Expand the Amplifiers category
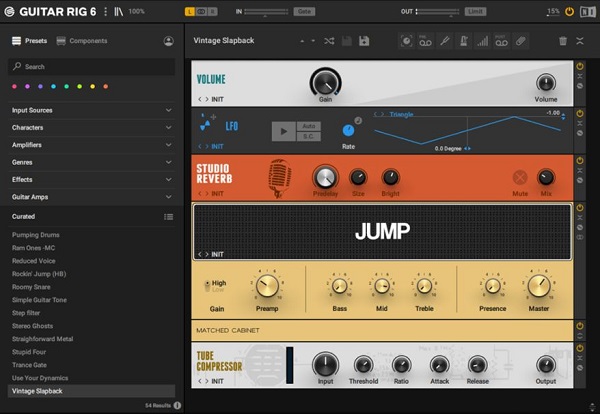 [91, 145]
